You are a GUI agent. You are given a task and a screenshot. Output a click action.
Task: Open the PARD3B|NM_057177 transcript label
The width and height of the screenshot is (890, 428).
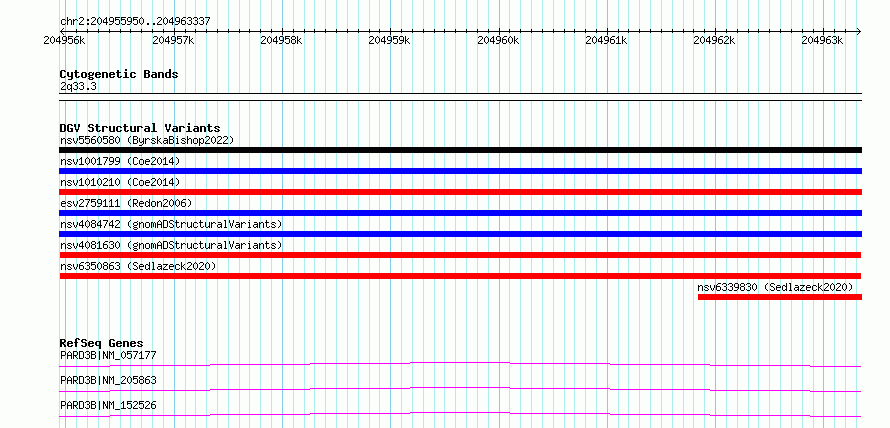coord(108,355)
